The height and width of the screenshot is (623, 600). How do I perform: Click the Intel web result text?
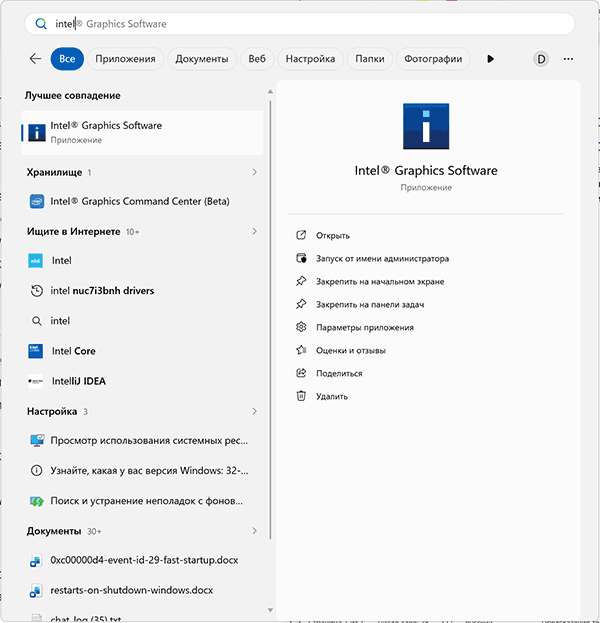pos(62,261)
